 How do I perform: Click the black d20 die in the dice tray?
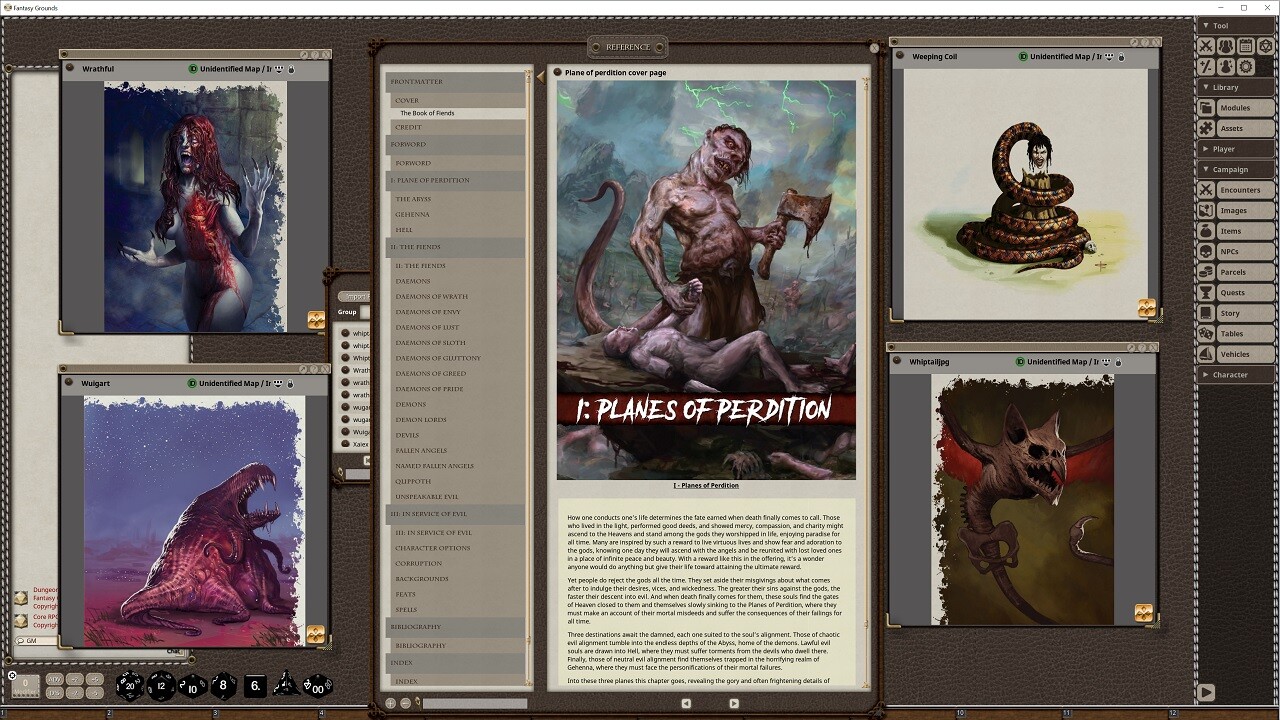[128, 685]
